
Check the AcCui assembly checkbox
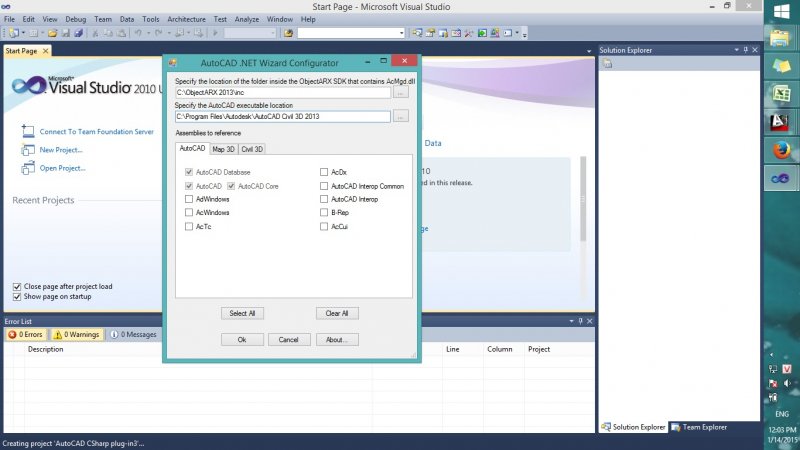pyautogui.click(x=324, y=227)
